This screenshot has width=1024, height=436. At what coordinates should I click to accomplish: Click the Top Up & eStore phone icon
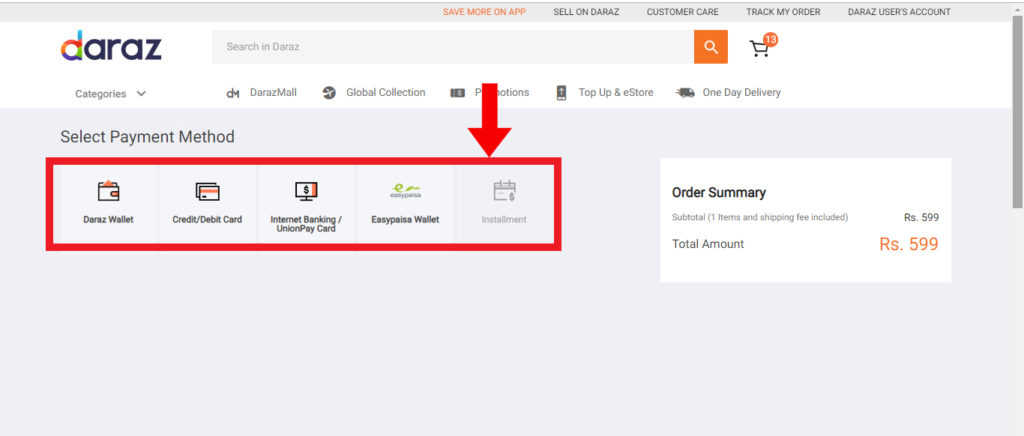(562, 93)
